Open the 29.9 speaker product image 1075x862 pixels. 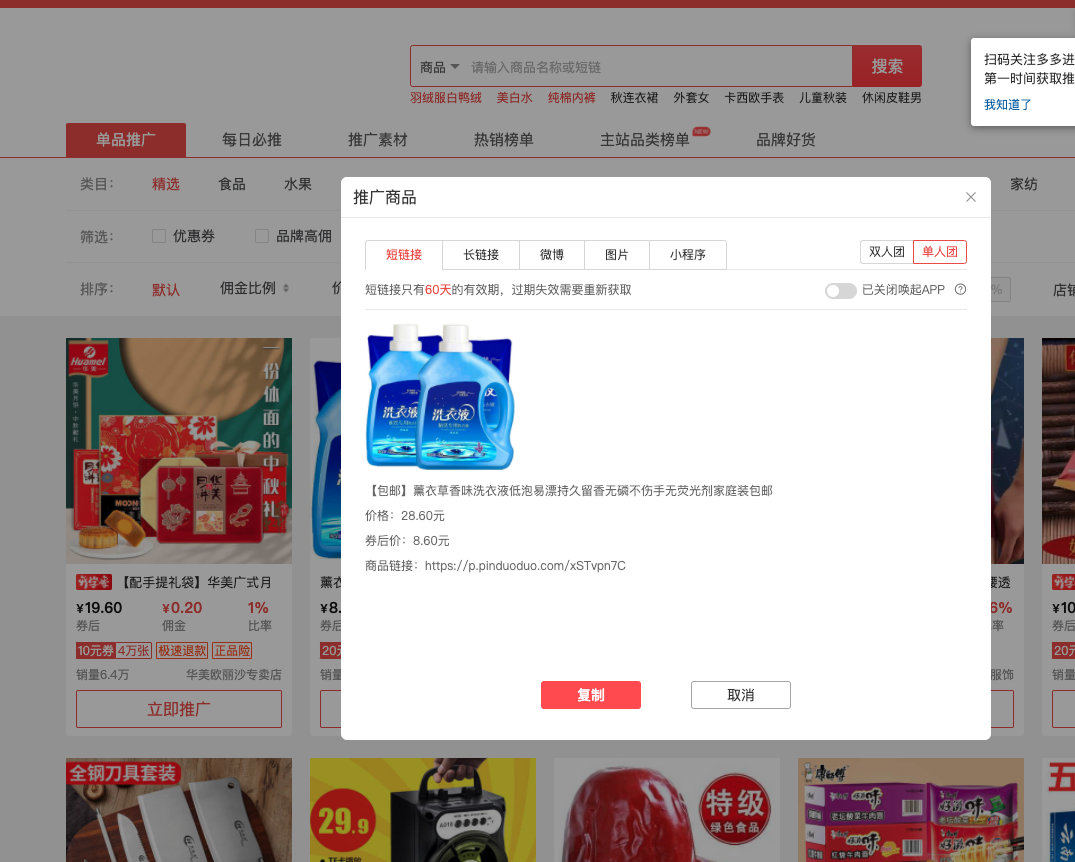[423, 810]
